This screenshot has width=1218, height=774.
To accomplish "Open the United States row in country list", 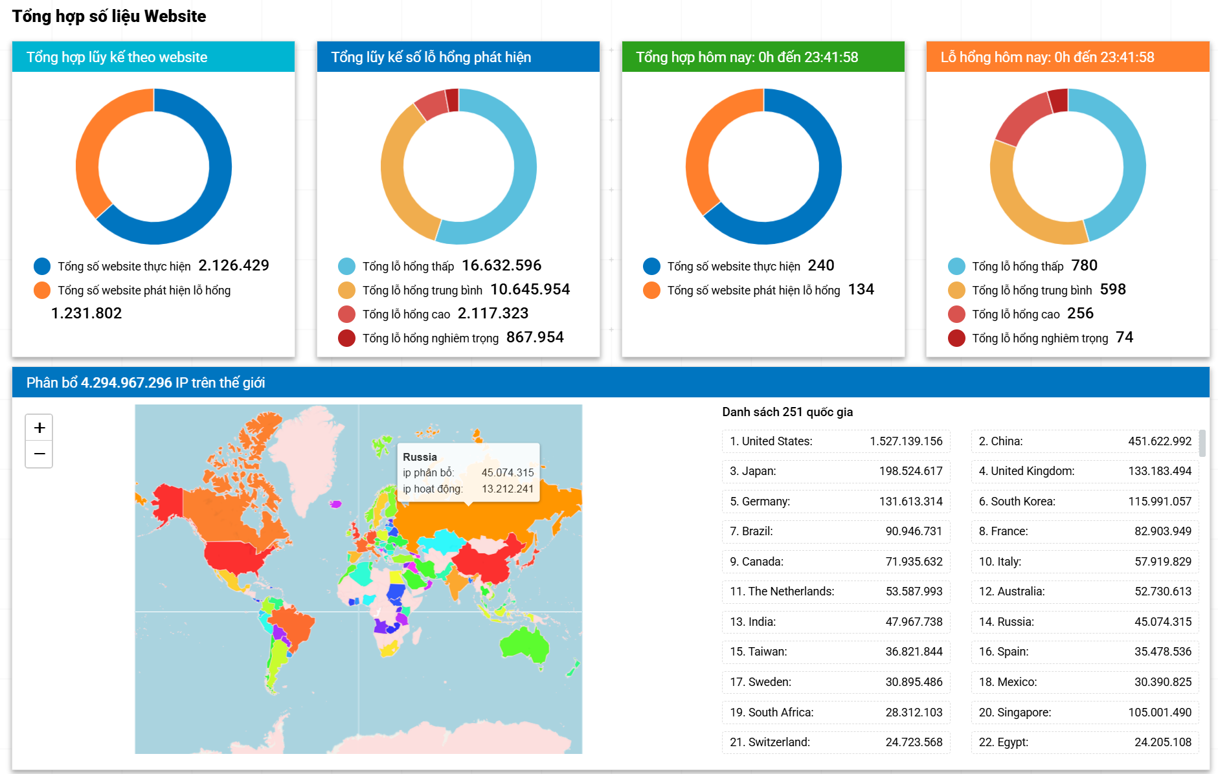I will (x=836, y=441).
